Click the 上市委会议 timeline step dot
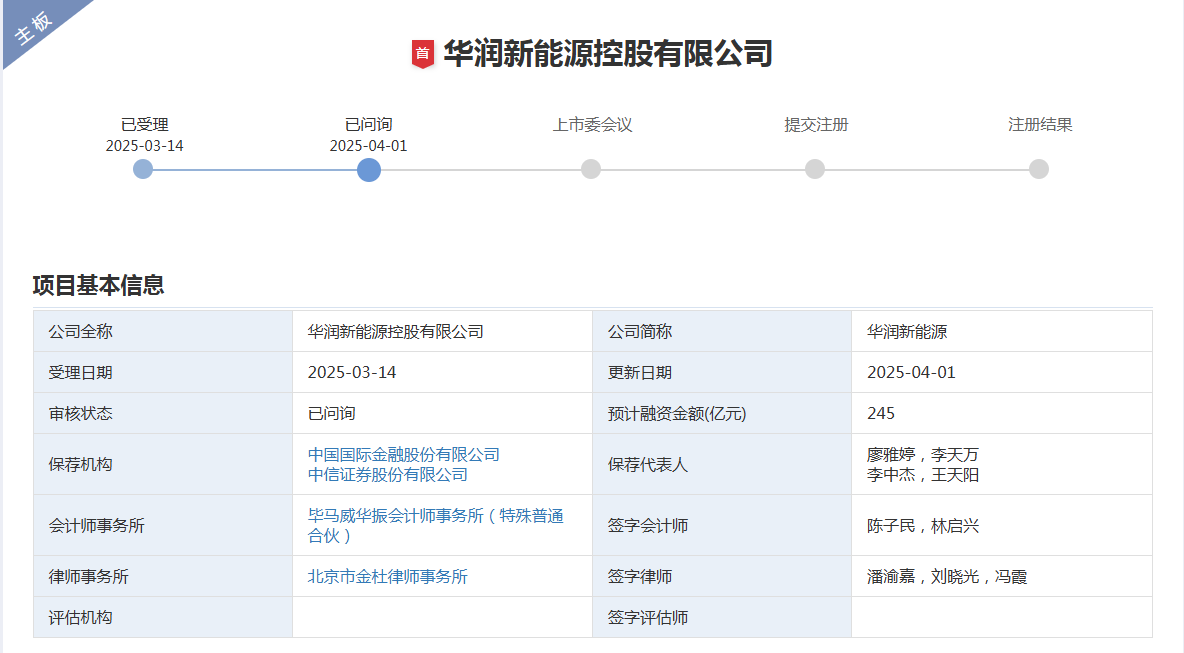 [x=591, y=169]
